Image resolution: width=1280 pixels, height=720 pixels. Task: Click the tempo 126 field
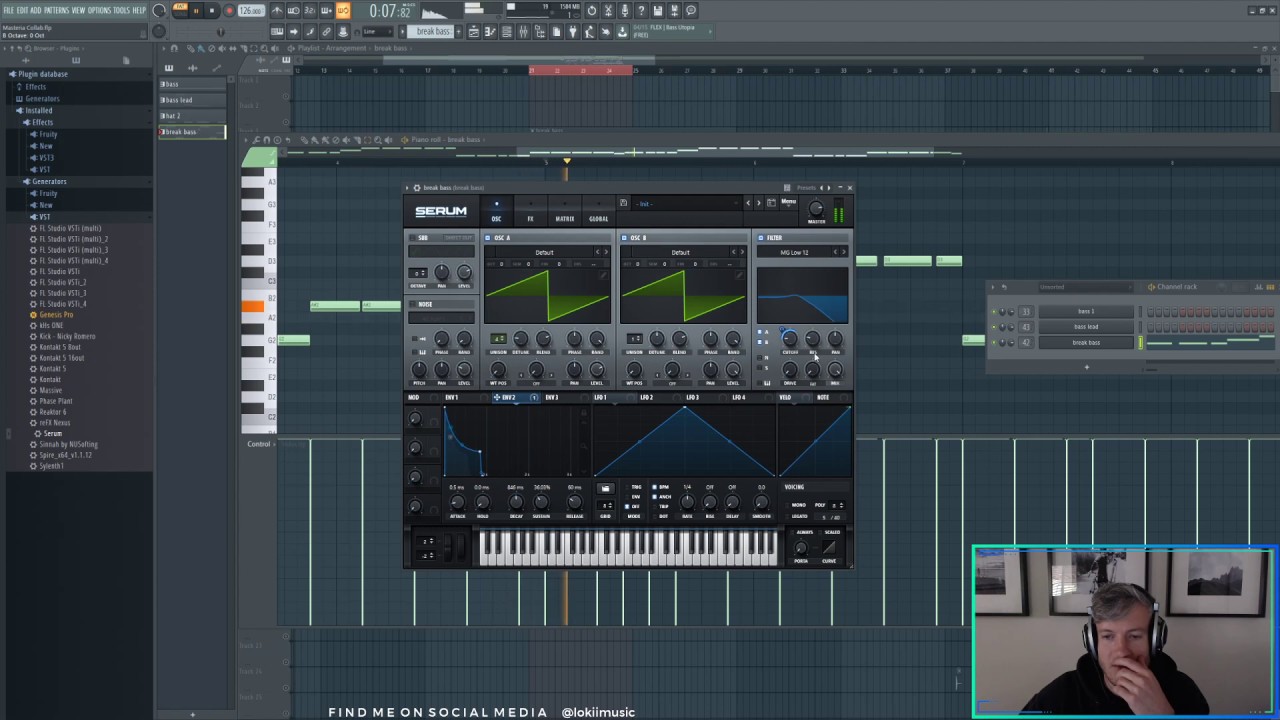(251, 10)
